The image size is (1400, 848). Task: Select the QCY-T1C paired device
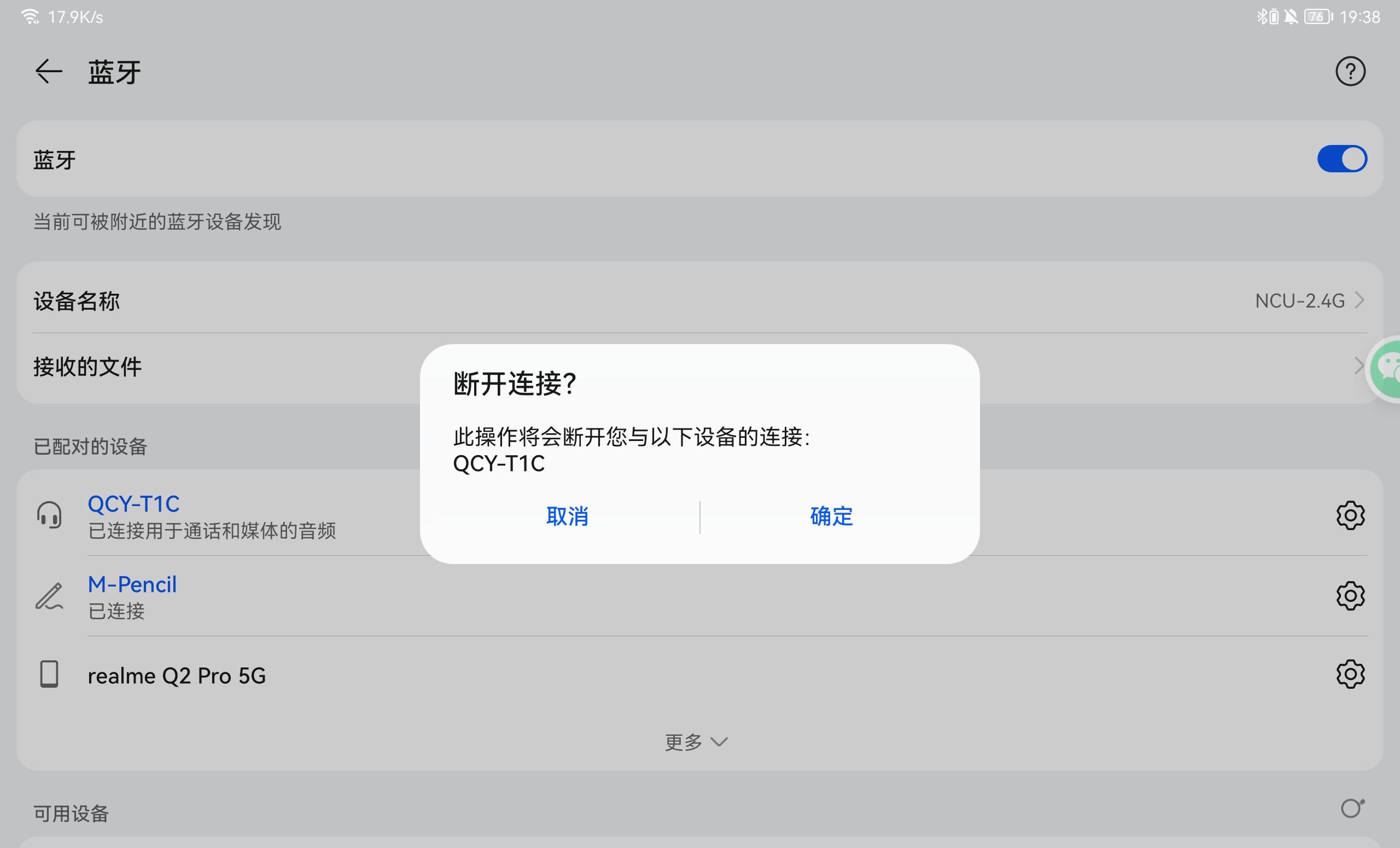[x=699, y=515]
